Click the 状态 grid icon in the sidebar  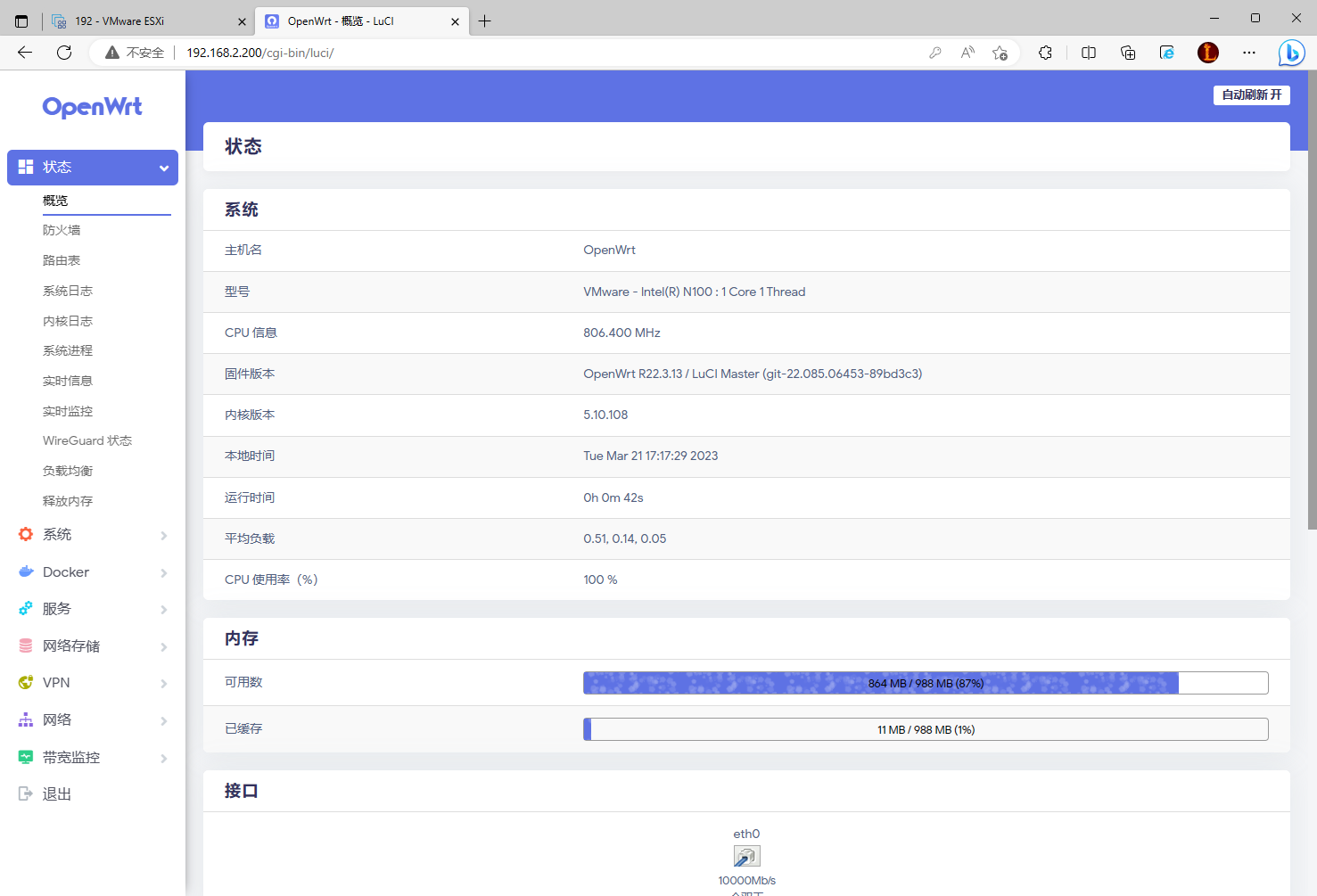coord(26,167)
